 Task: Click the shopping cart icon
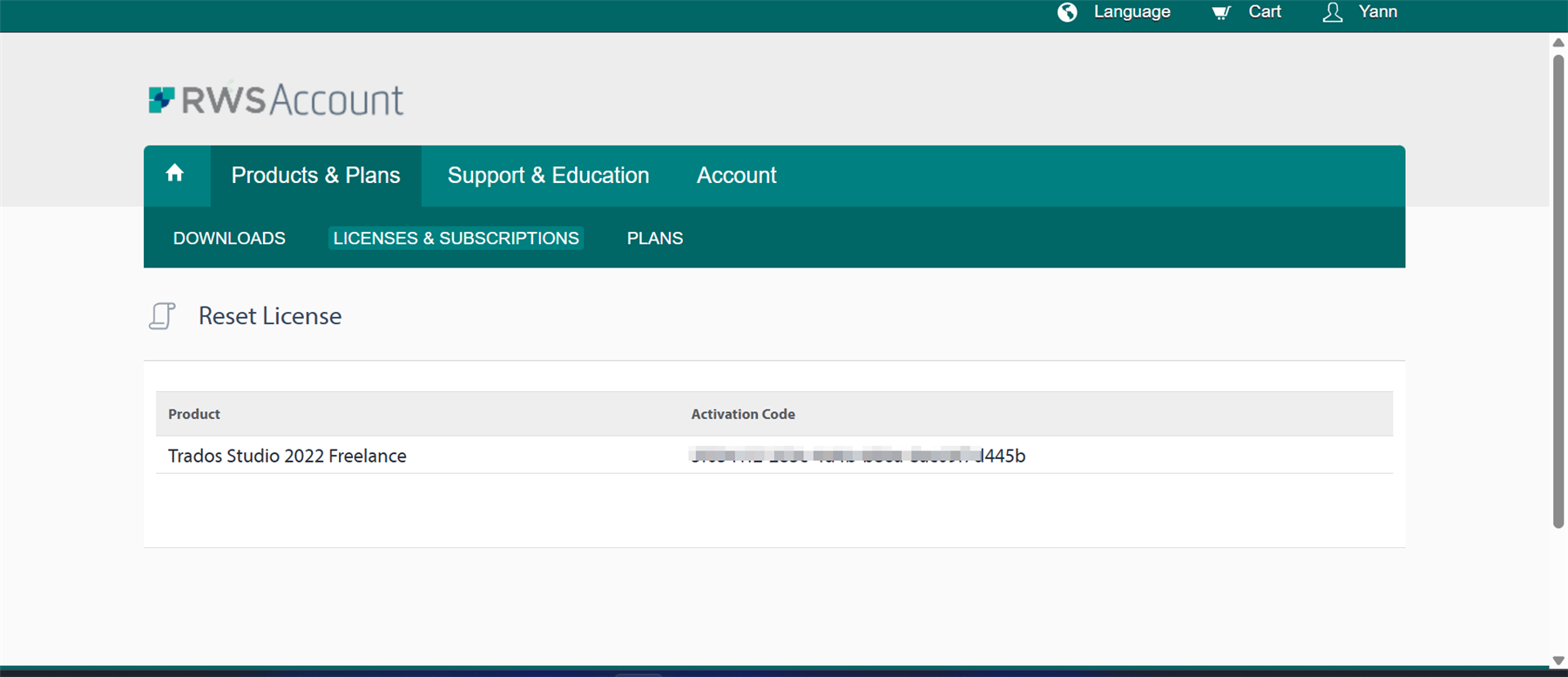(x=1221, y=12)
